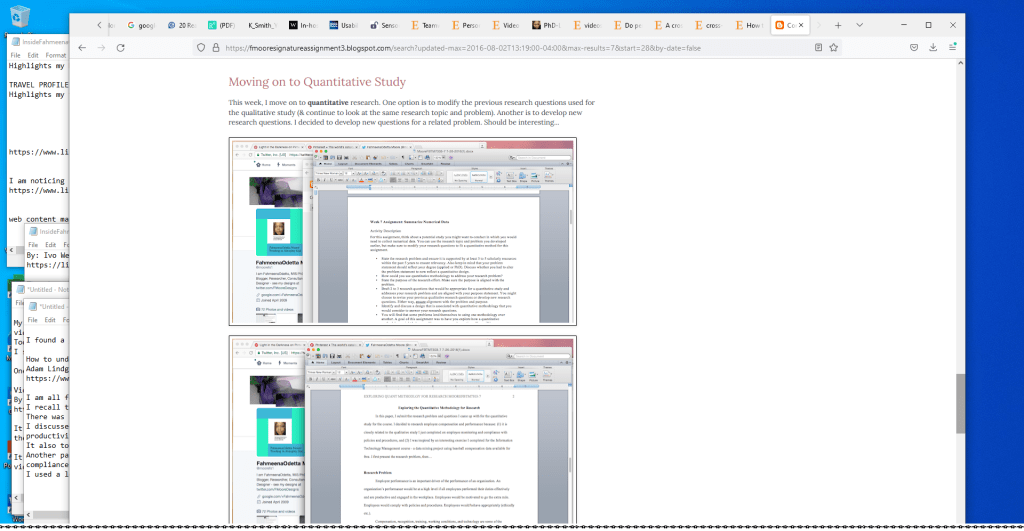
Task: Toggle reader view in address bar
Action: tap(819, 47)
